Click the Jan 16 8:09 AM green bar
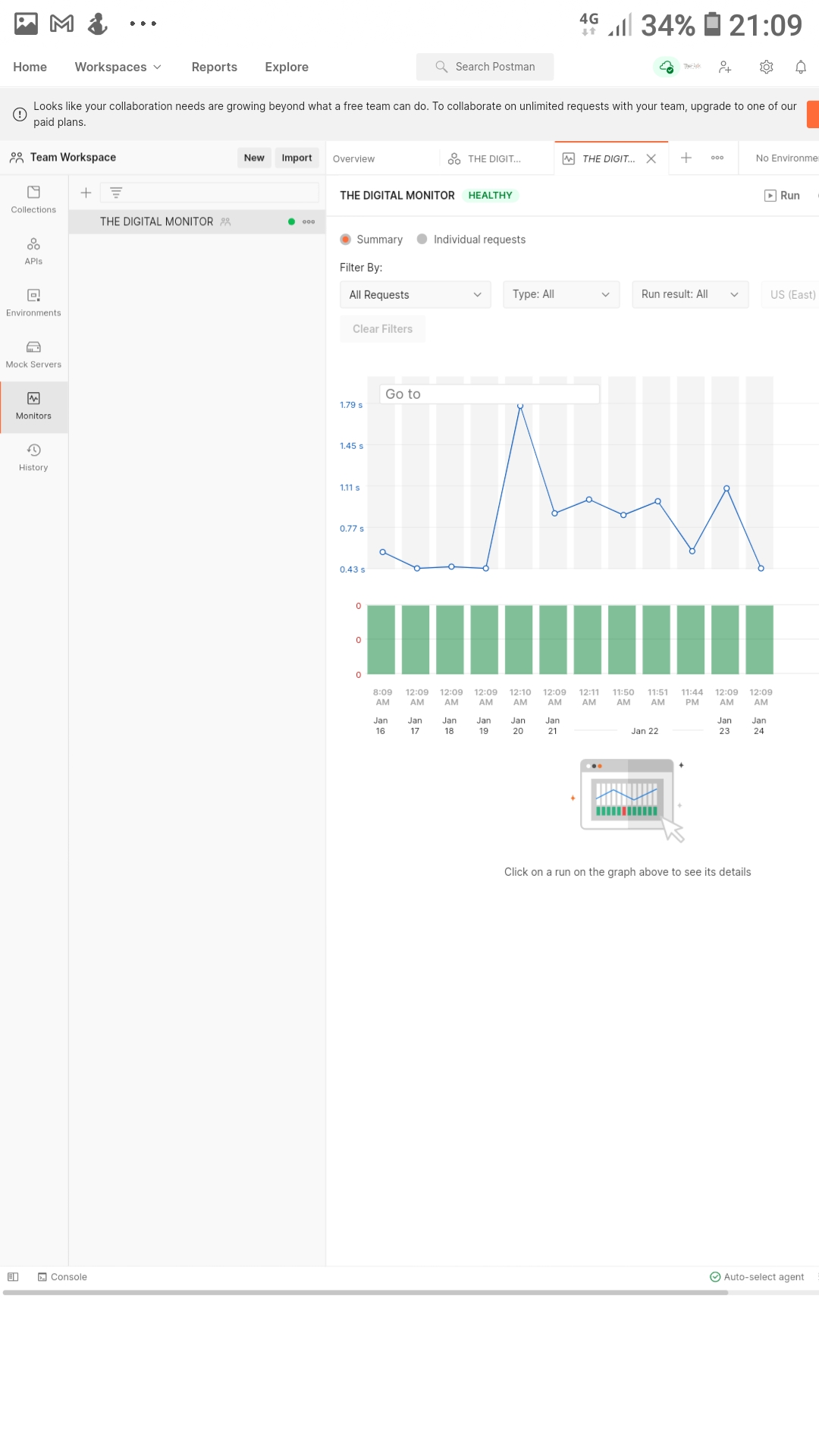 [x=381, y=639]
